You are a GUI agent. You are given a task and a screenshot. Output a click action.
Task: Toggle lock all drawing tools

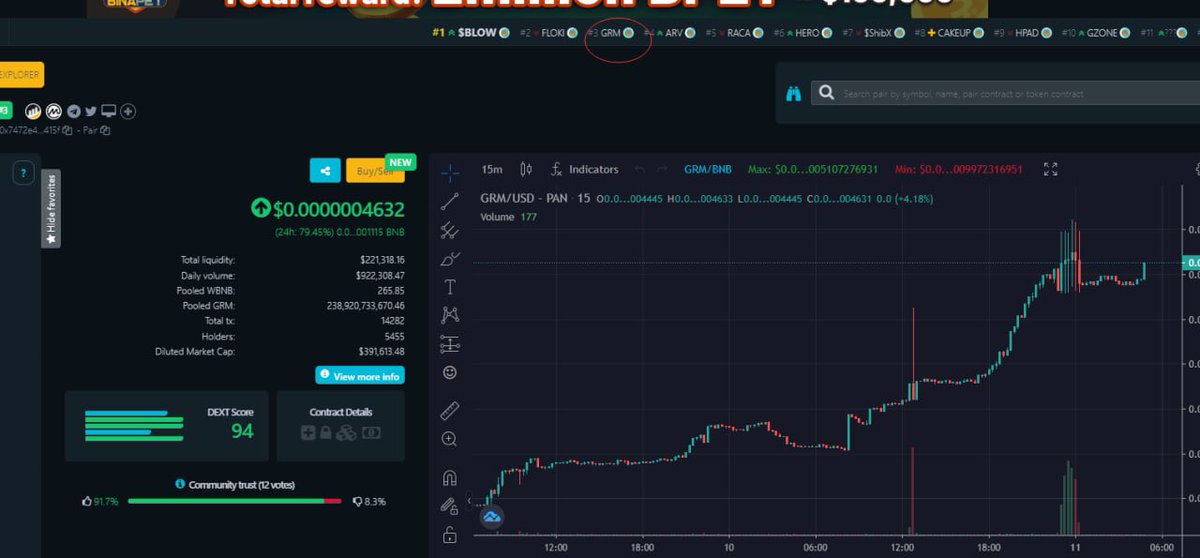pos(450,534)
